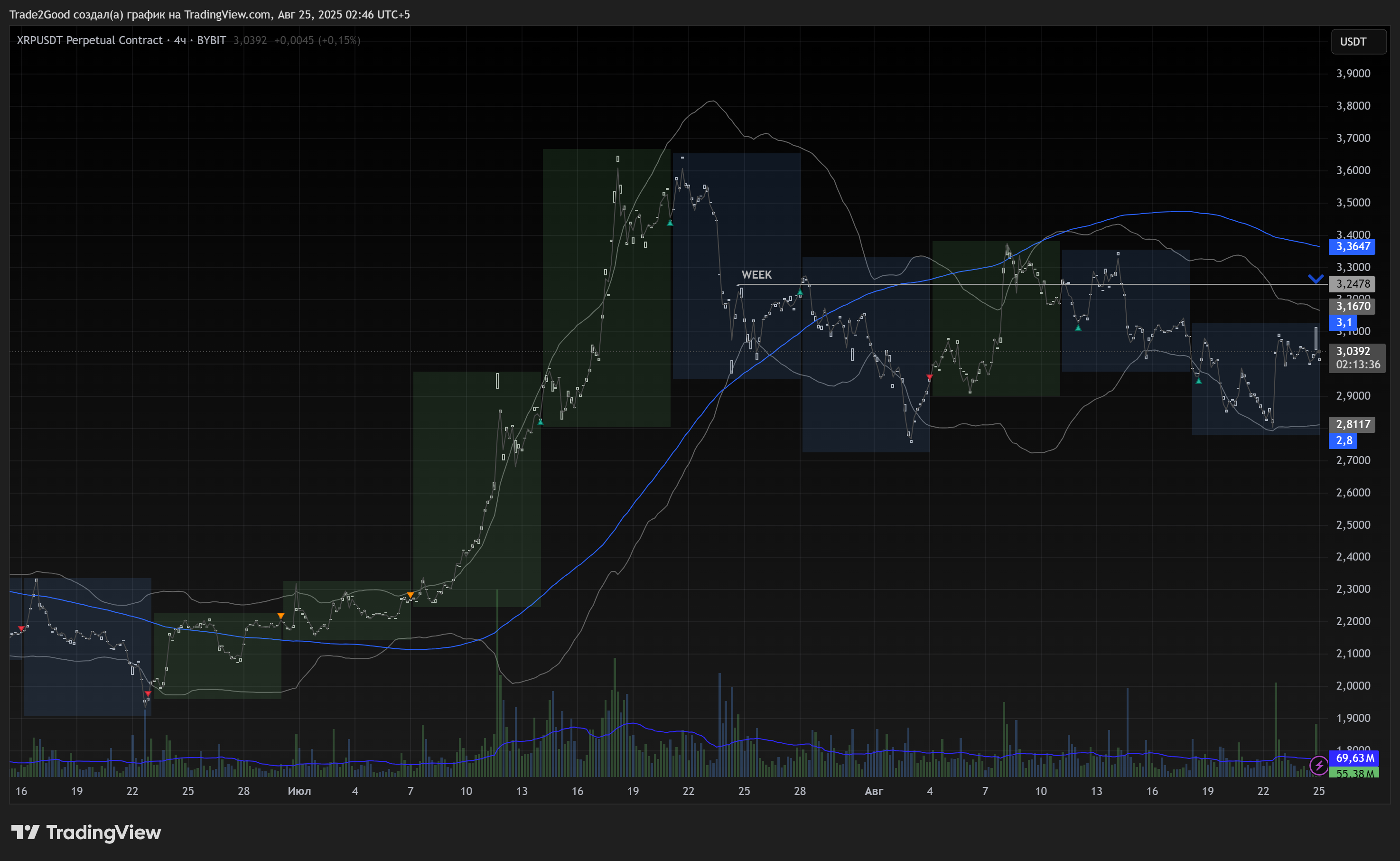Click the green 55,38 M volume label
Viewport: 1400px width, 861px height.
[1354, 773]
